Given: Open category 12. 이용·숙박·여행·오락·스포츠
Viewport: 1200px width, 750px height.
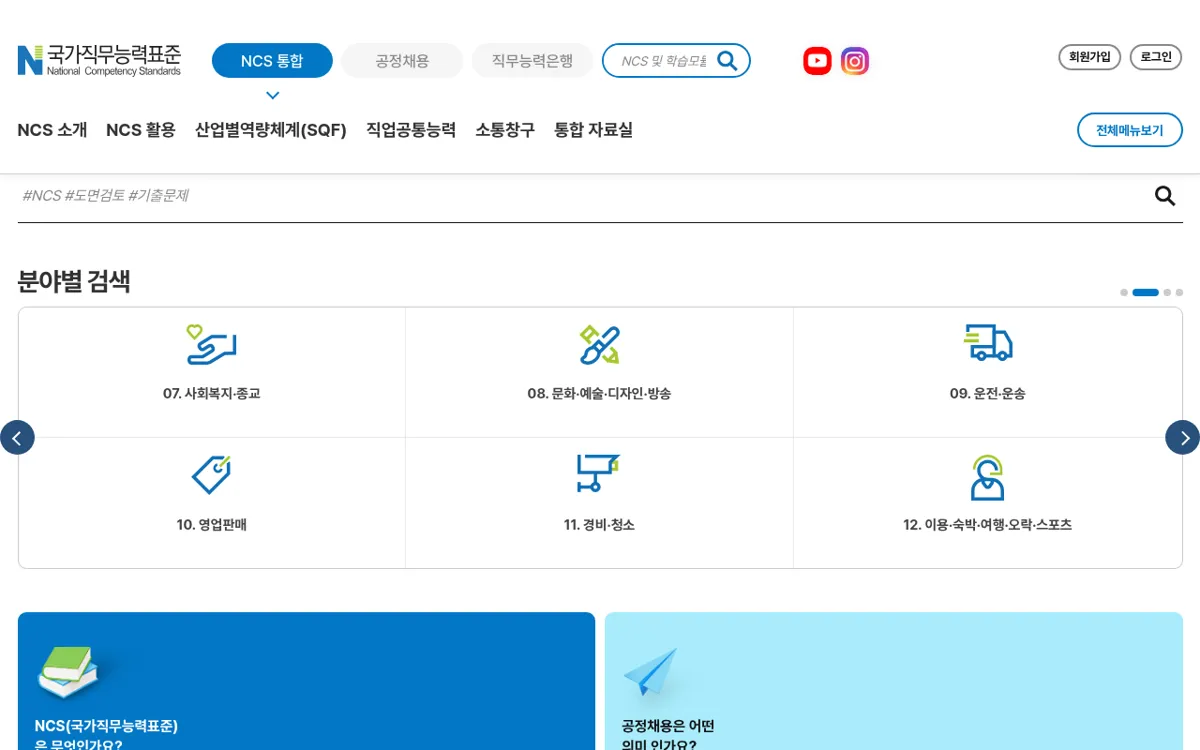Looking at the screenshot, I should (x=988, y=503).
